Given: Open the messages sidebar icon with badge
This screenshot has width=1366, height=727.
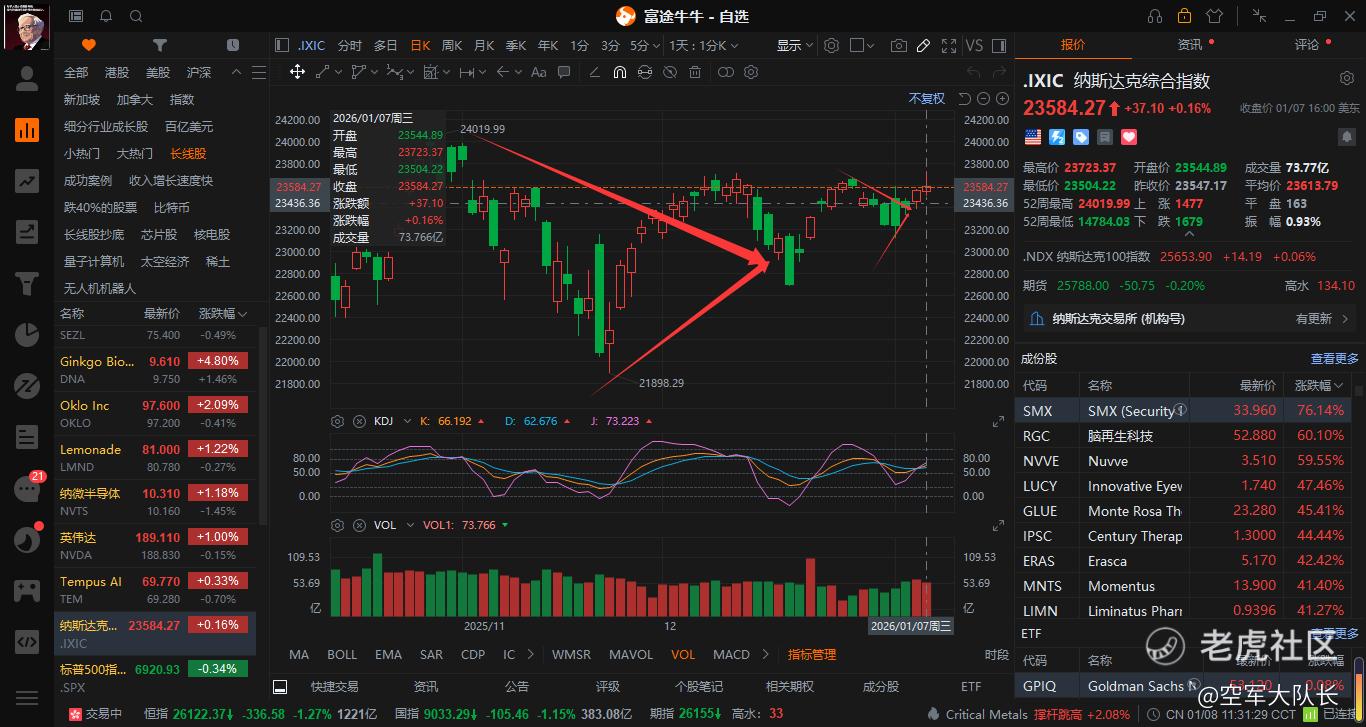Looking at the screenshot, I should click(x=27, y=488).
